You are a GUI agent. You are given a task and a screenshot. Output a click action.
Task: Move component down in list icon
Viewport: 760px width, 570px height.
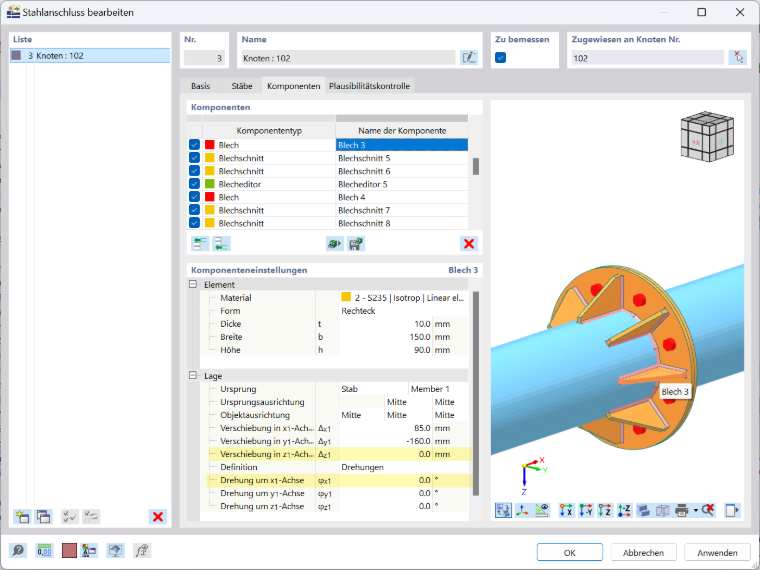coord(222,243)
